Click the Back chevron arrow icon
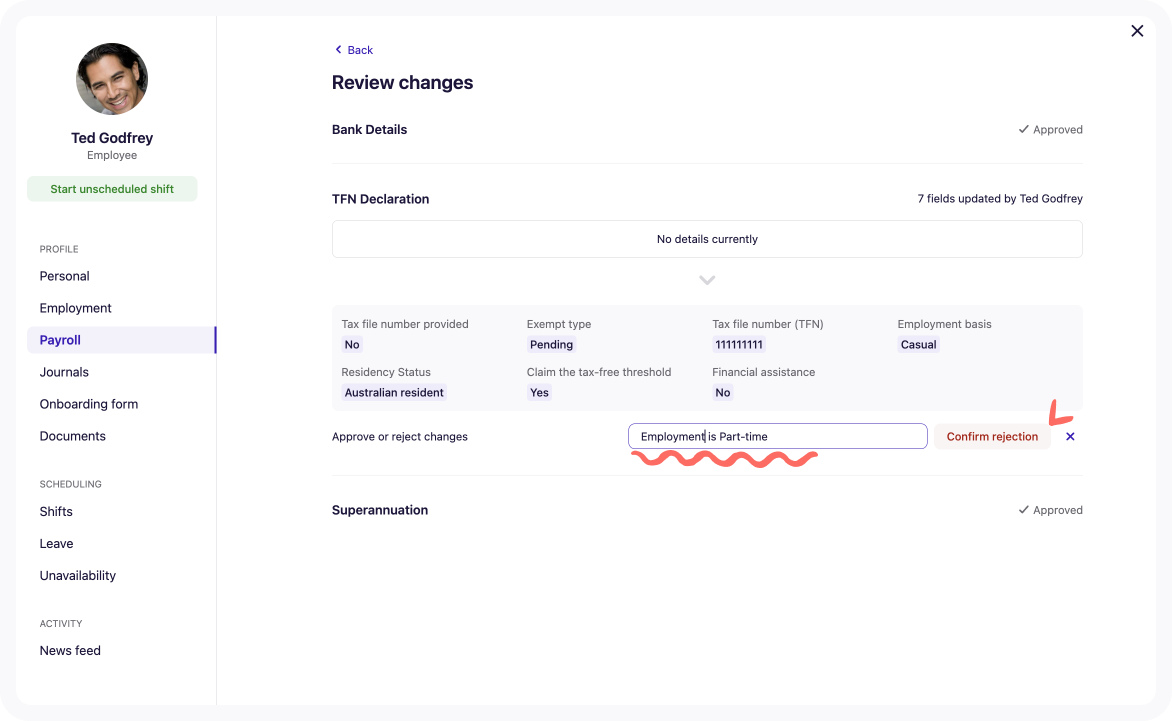Image resolution: width=1172 pixels, height=721 pixels. 338,49
